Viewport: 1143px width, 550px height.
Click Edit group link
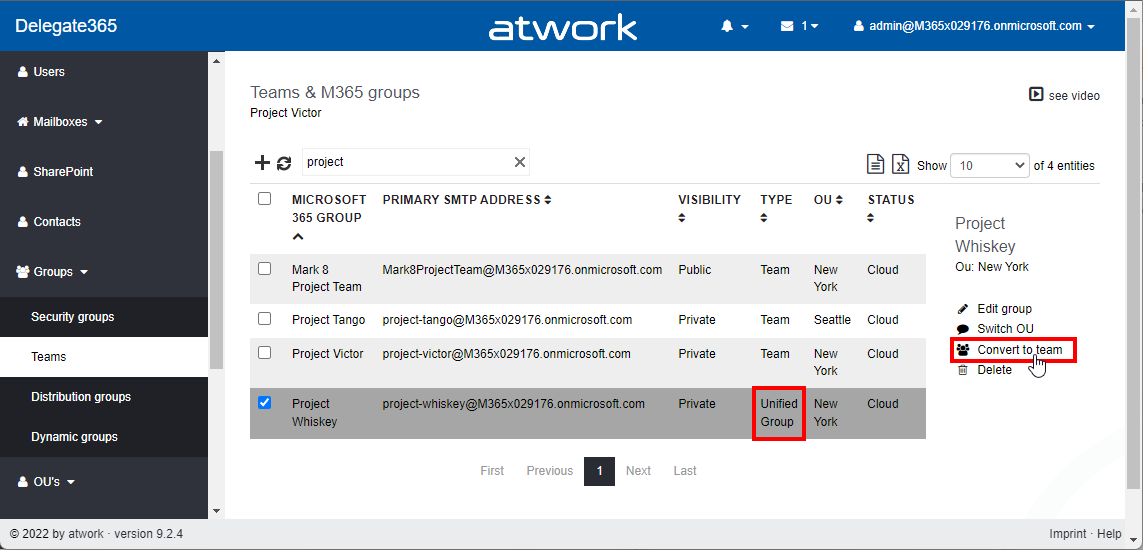click(x=1004, y=309)
